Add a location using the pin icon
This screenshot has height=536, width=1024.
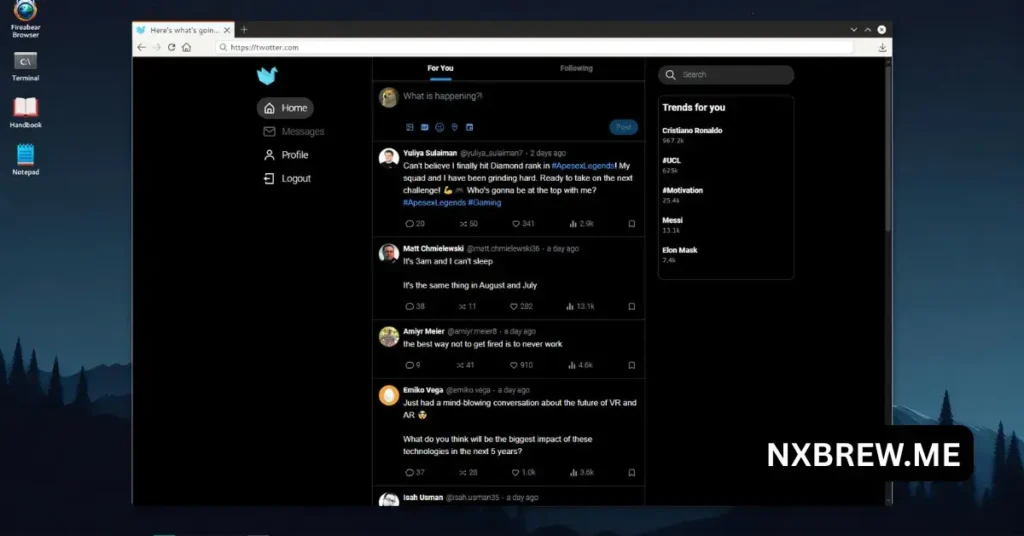tap(454, 127)
